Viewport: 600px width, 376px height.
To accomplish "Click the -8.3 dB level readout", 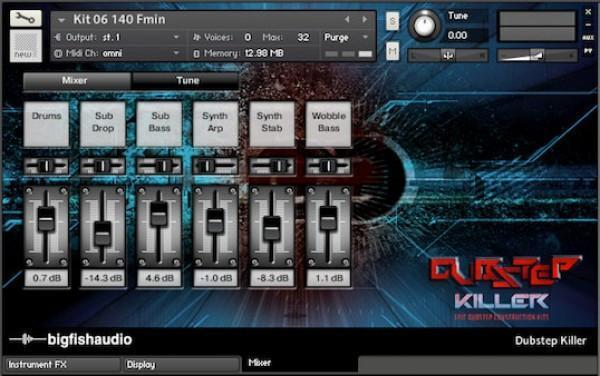I will 272,278.
